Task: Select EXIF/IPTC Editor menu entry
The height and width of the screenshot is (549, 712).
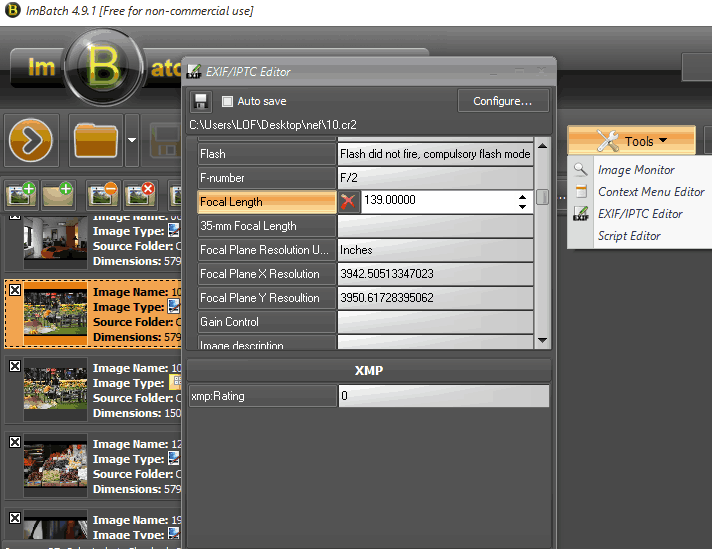Action: pyautogui.click(x=640, y=213)
